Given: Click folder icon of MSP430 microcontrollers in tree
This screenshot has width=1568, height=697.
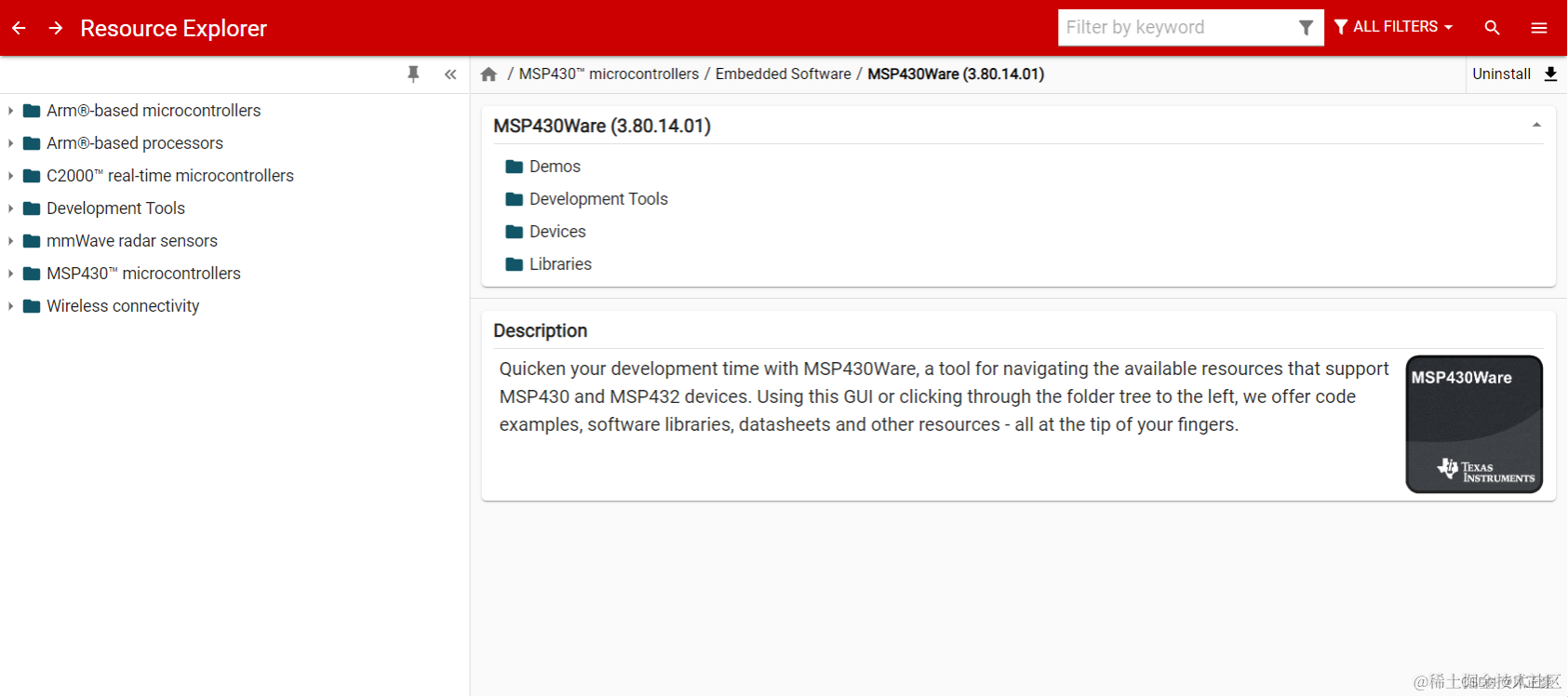Looking at the screenshot, I should (x=32, y=274).
